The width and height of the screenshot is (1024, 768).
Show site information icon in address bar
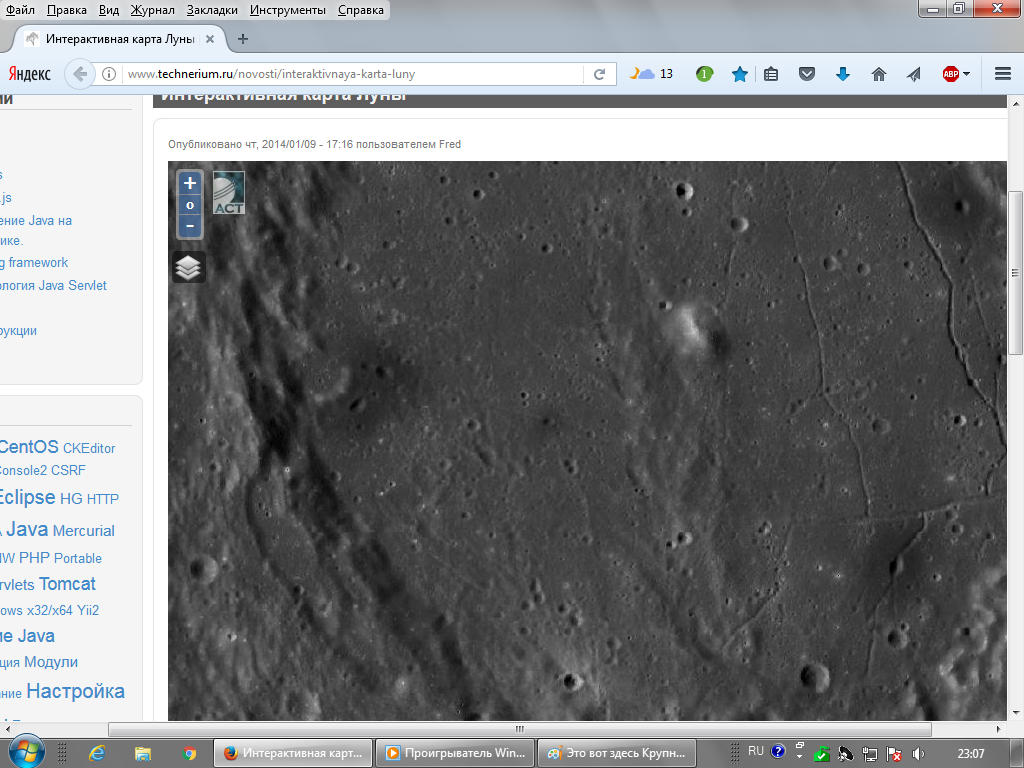tap(109, 74)
